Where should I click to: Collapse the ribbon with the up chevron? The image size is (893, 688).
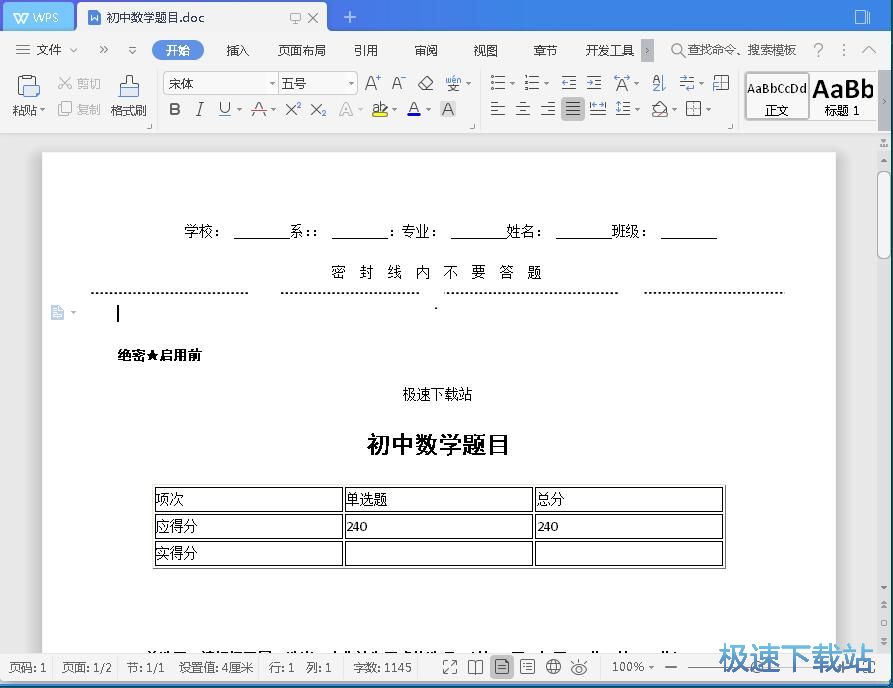click(869, 50)
